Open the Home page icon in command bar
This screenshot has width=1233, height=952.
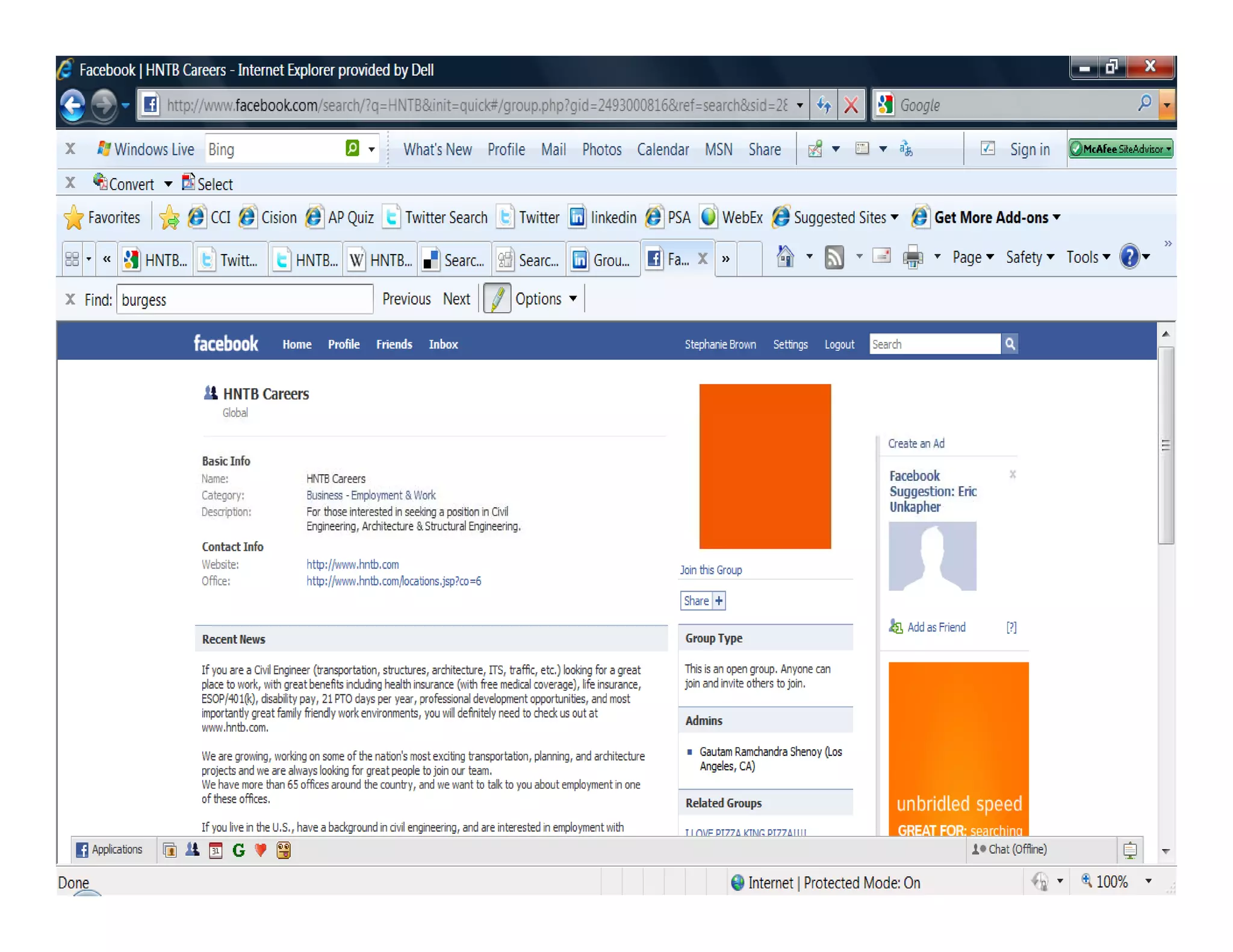[784, 258]
